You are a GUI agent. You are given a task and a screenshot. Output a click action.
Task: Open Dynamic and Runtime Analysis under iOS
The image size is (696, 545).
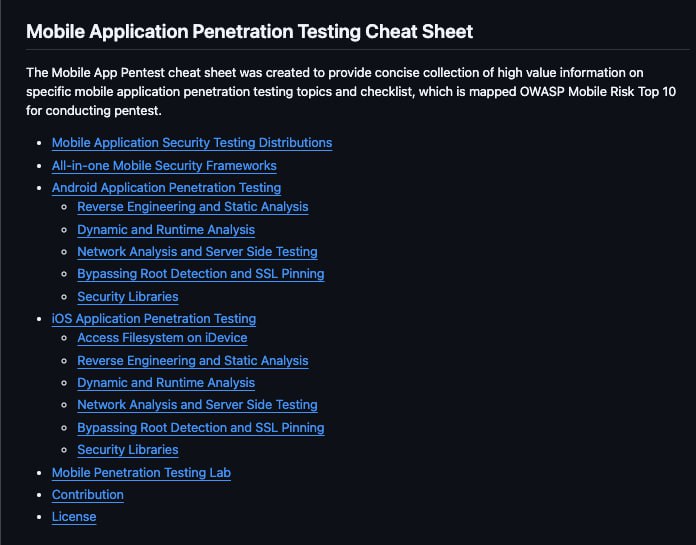coord(166,383)
